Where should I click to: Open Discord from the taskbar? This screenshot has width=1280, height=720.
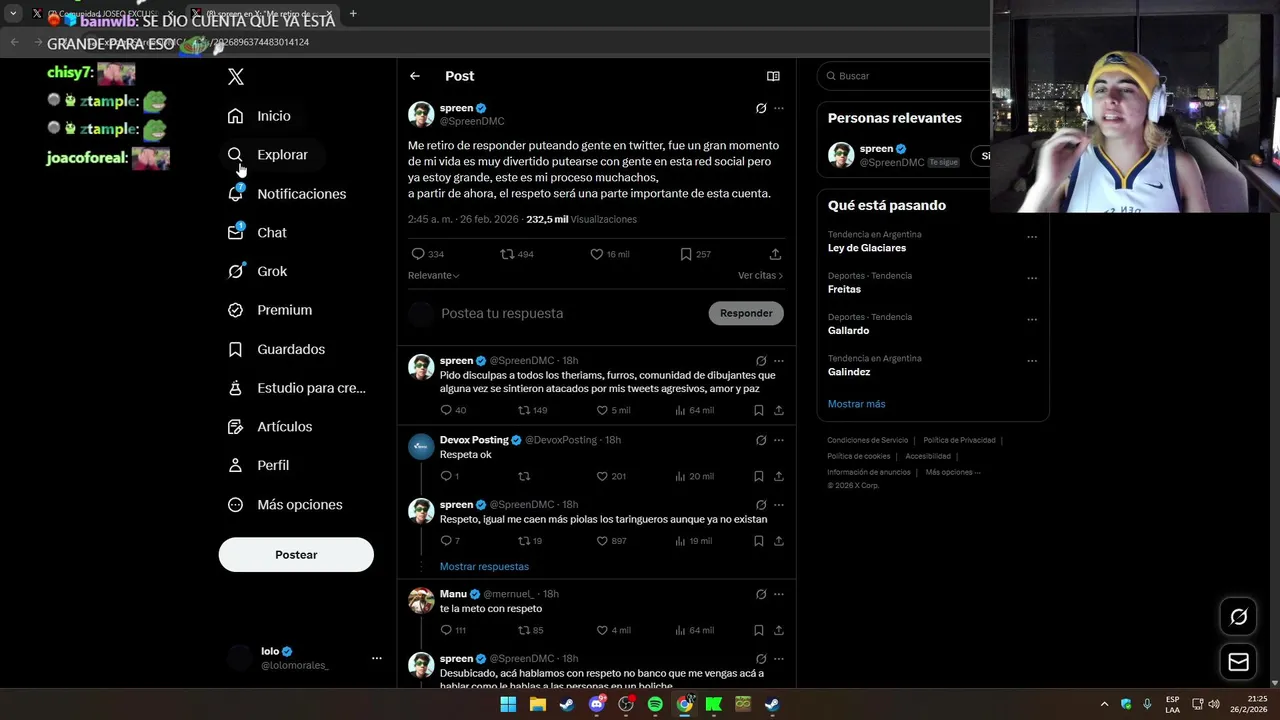pos(597,704)
